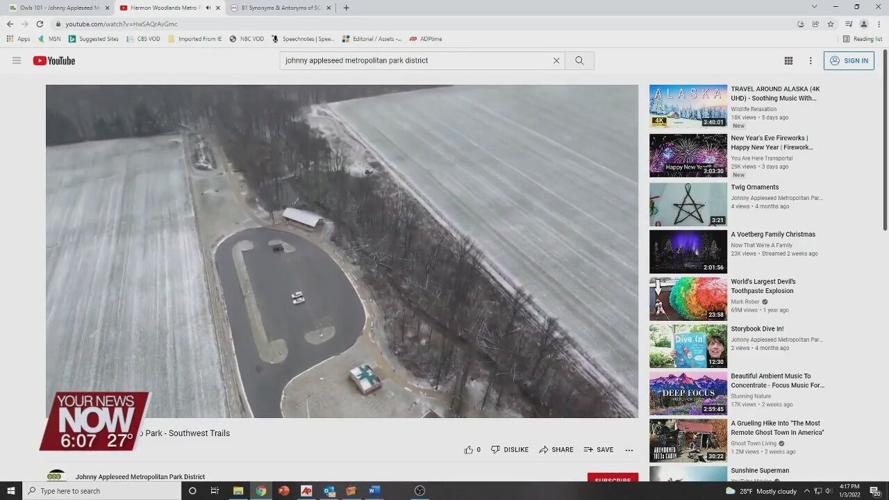The image size is (889, 500).
Task: Open the more actions ellipsis below video
Action: [629, 450]
